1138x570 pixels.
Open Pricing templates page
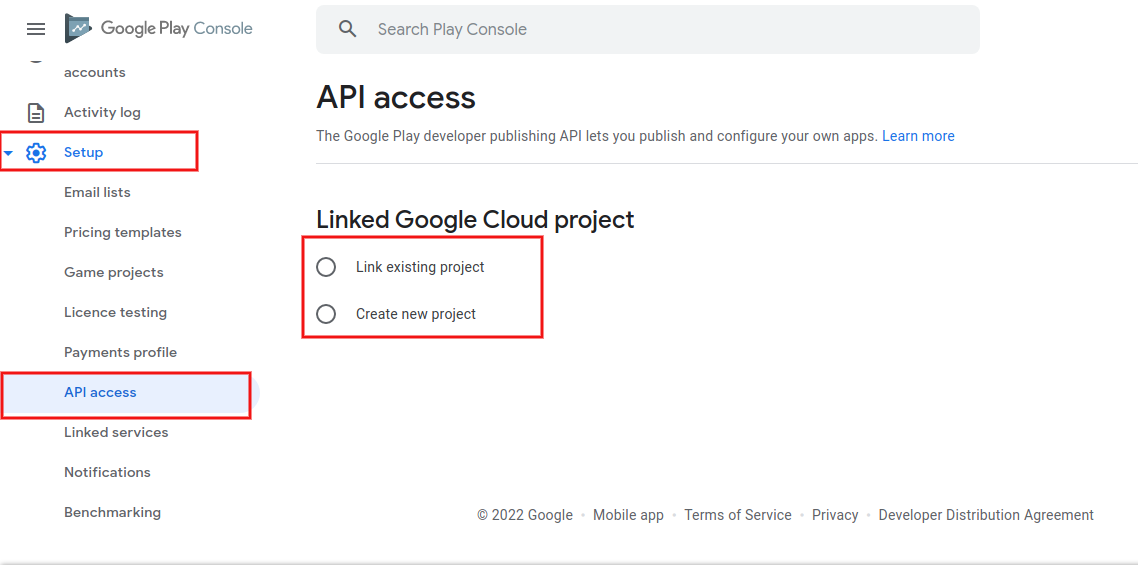tap(123, 232)
